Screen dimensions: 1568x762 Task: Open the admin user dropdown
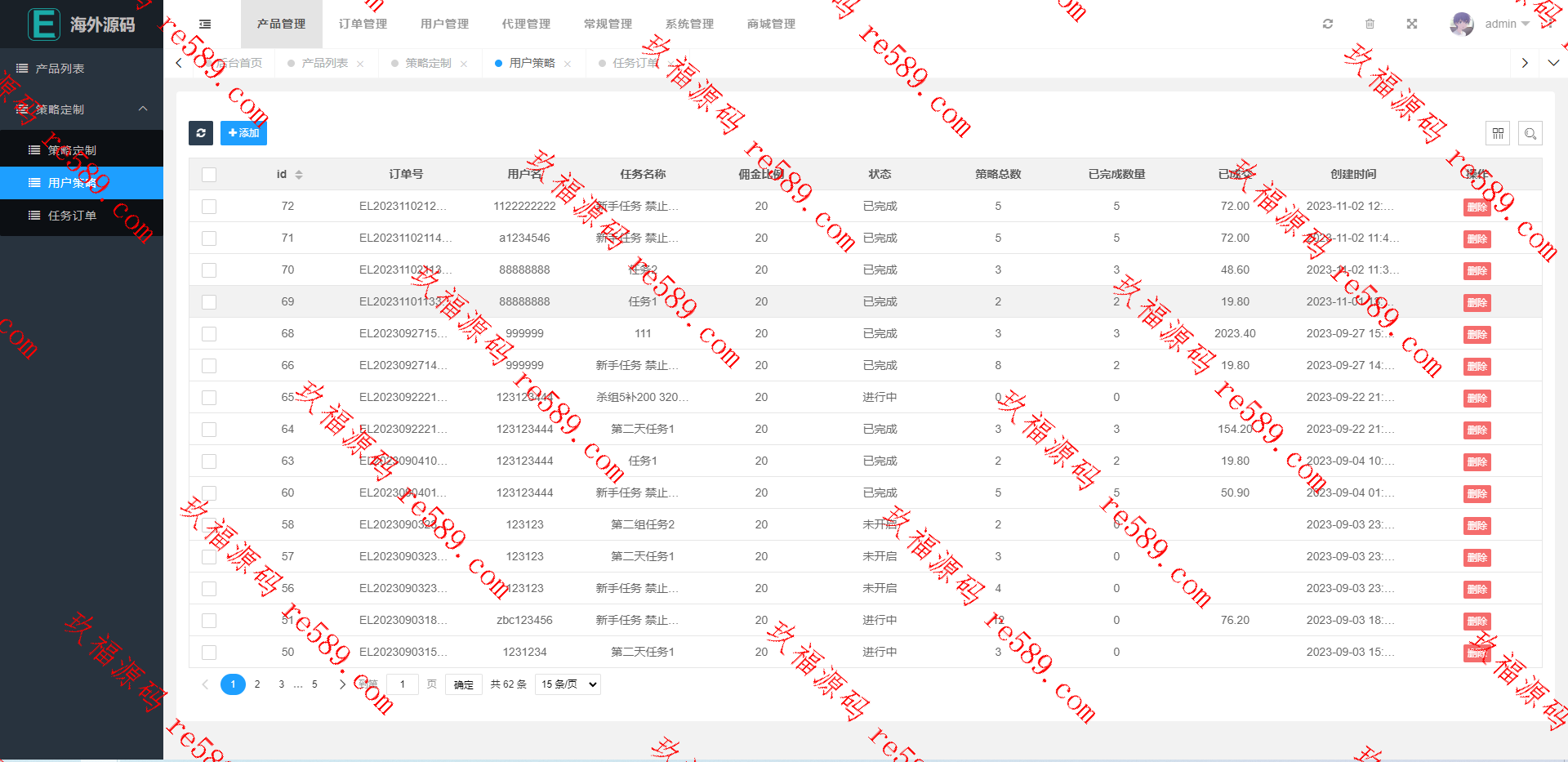click(1508, 24)
